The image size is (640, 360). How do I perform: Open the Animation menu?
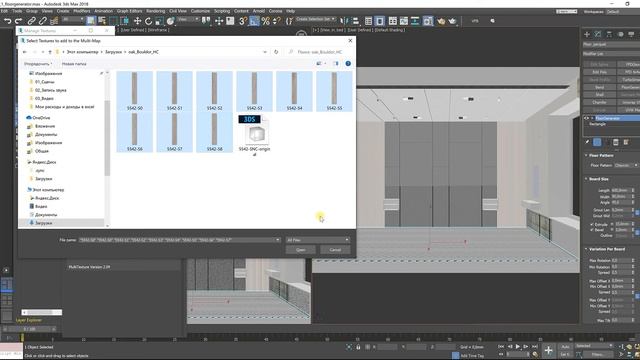pos(103,11)
